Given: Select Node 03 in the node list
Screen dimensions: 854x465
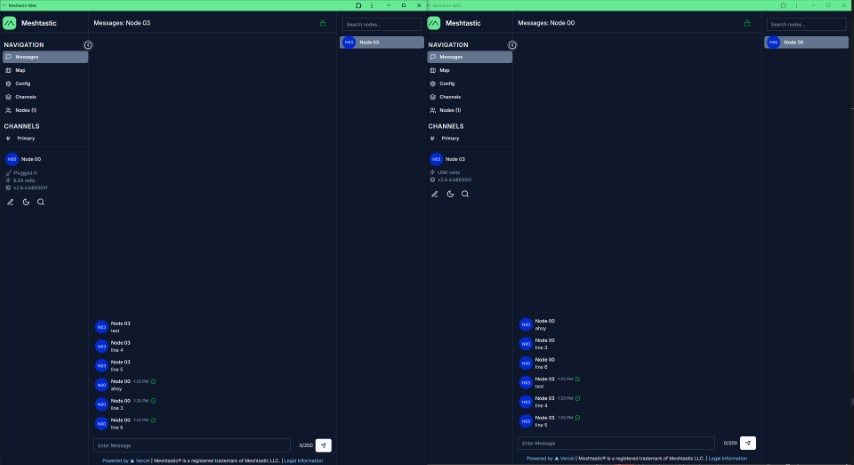Looking at the screenshot, I should [382, 42].
